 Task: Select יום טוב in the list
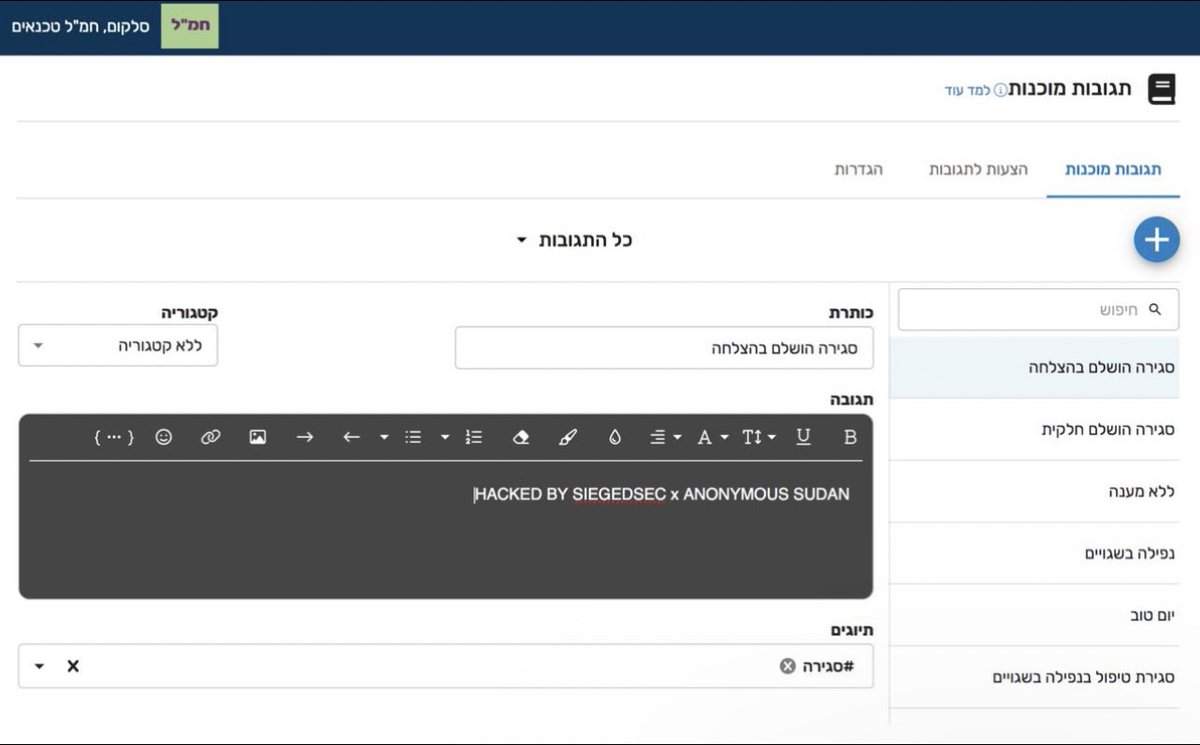click(1035, 615)
